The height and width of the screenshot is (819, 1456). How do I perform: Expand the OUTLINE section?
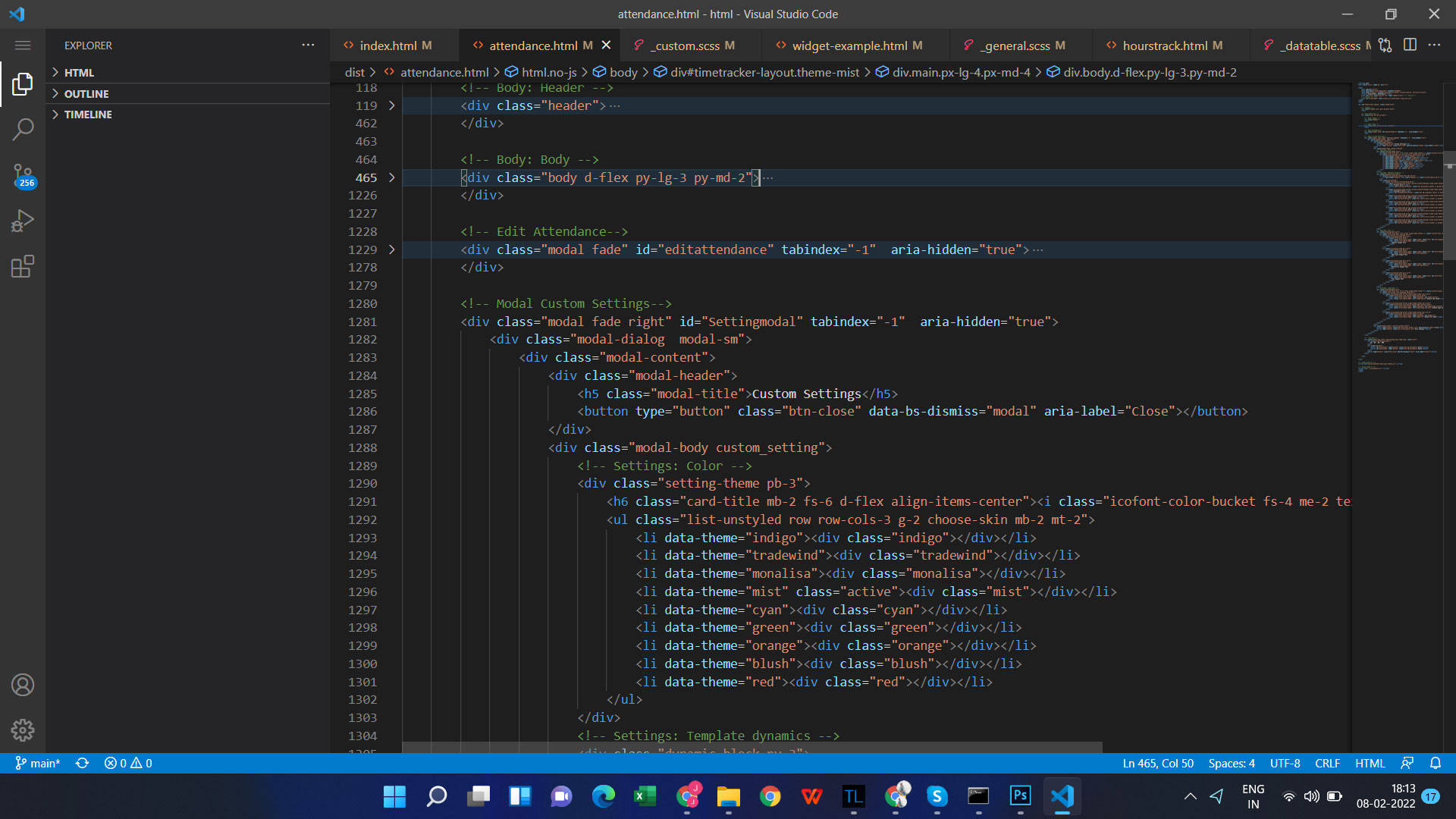tap(86, 94)
